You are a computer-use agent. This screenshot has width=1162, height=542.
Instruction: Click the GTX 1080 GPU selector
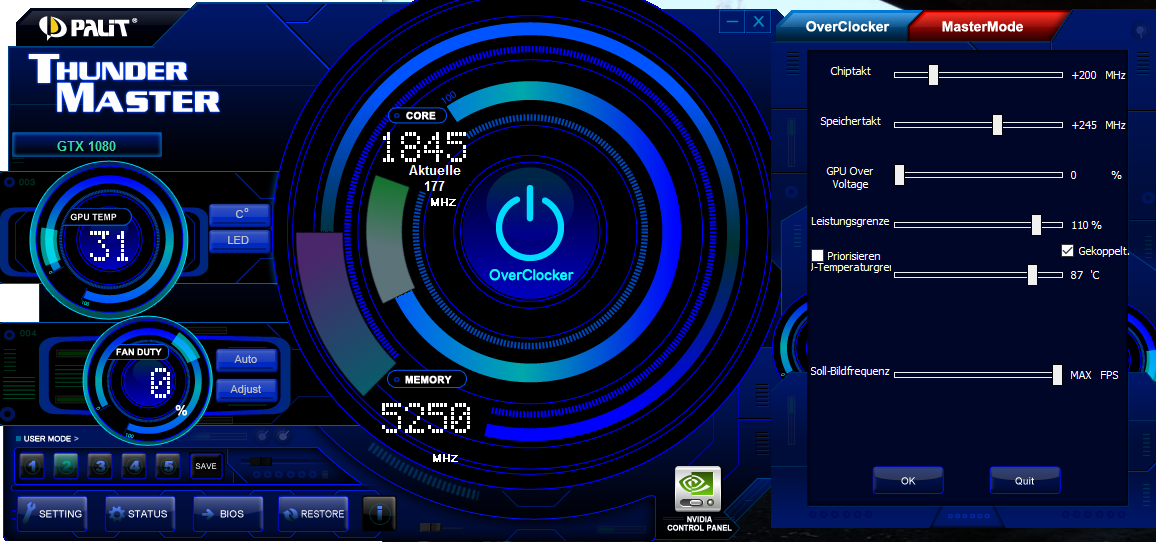click(87, 145)
